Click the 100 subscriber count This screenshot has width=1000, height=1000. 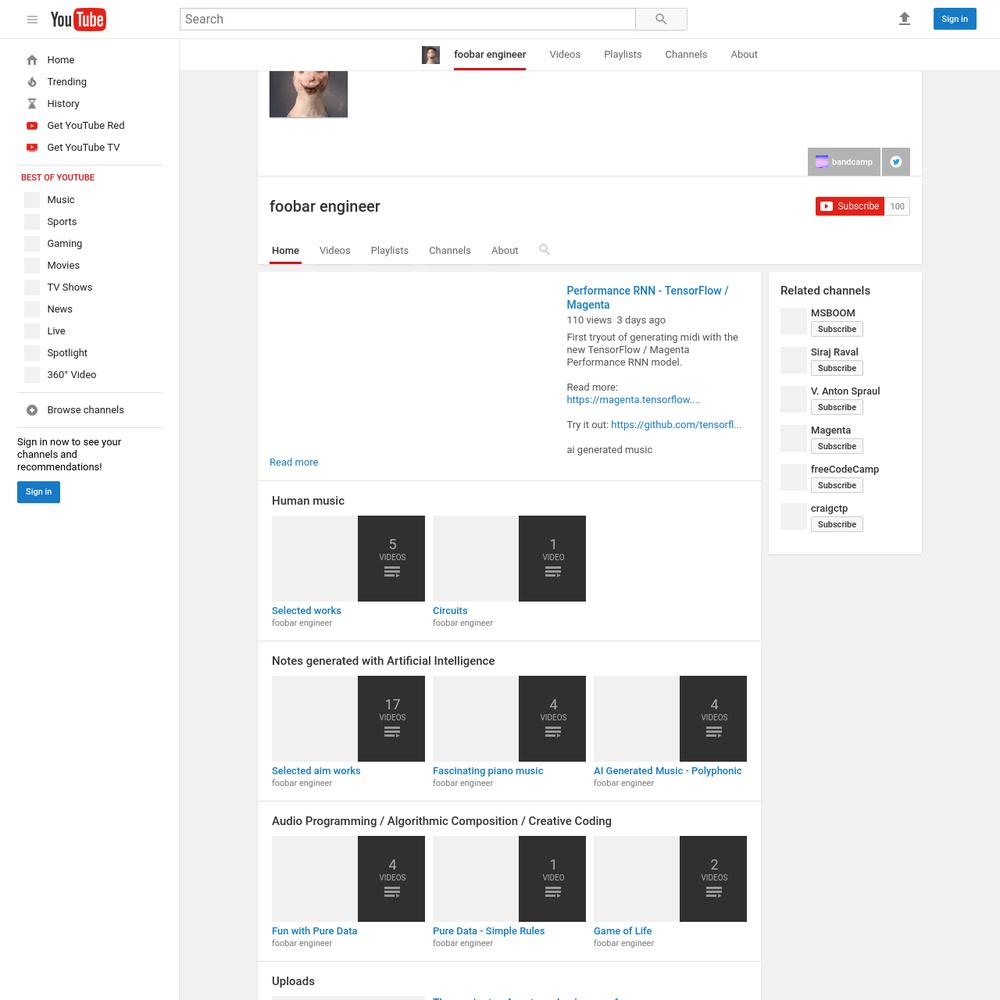pyautogui.click(x=897, y=206)
